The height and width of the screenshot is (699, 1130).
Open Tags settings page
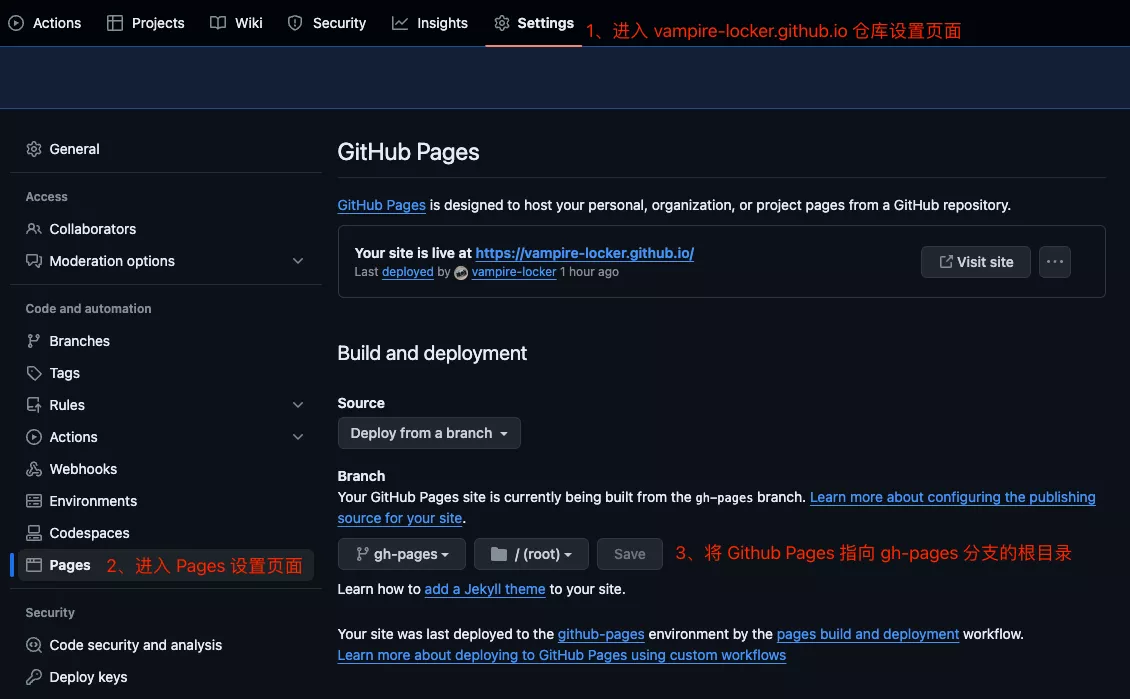tap(166, 373)
